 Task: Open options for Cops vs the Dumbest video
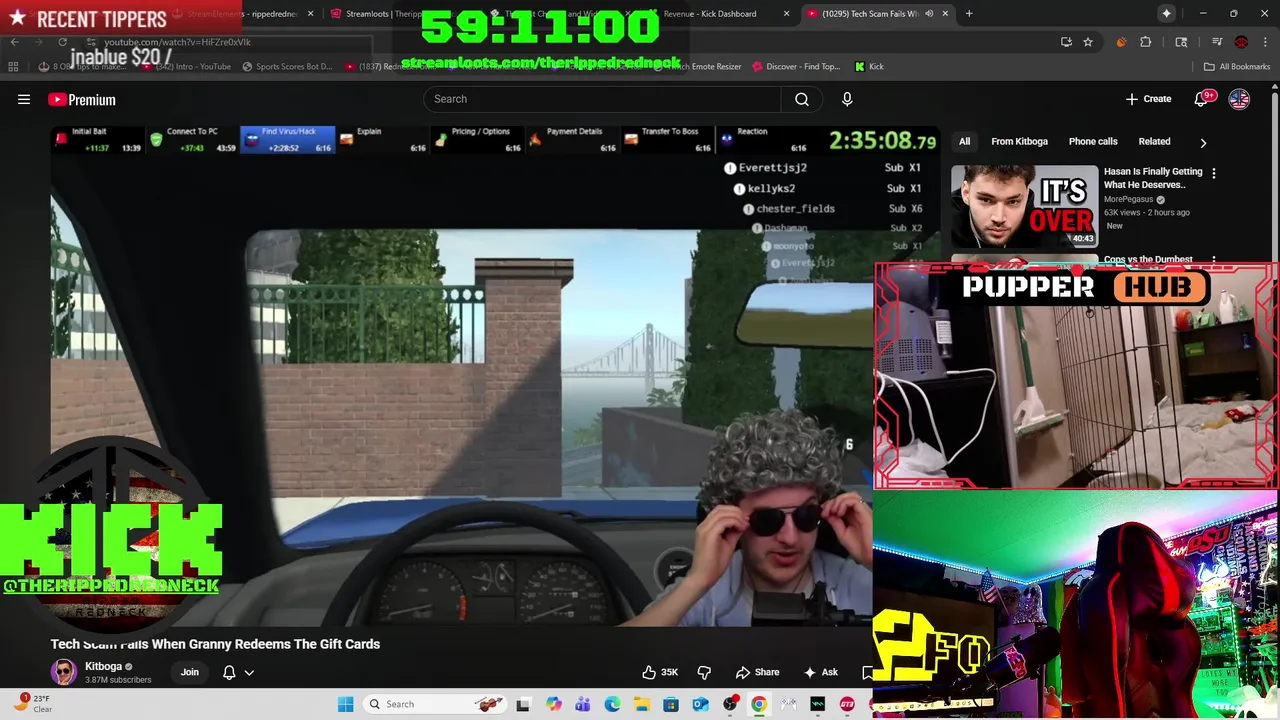click(x=1214, y=260)
